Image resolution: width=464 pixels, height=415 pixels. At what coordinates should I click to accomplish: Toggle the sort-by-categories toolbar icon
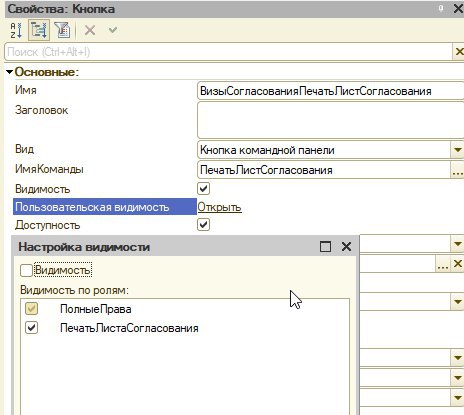[x=39, y=30]
